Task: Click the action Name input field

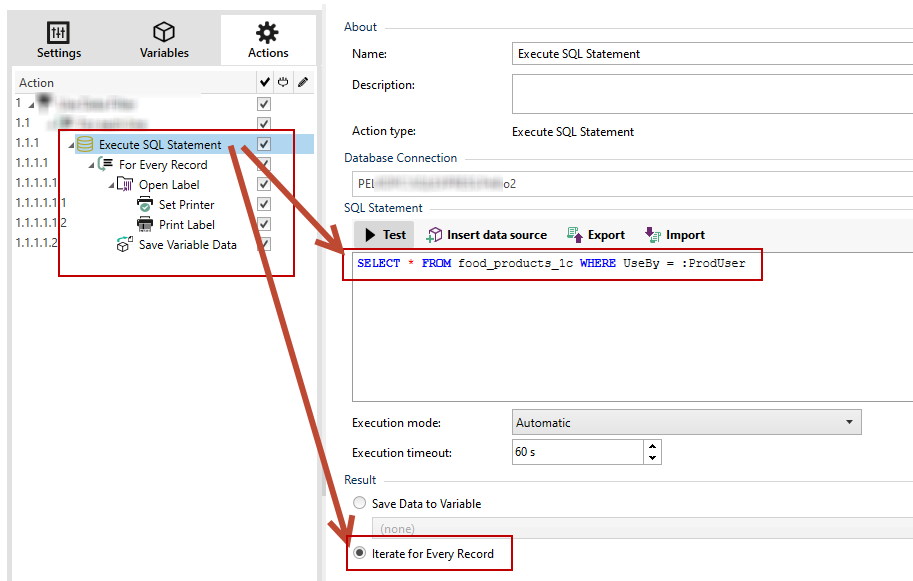Action: pos(710,54)
